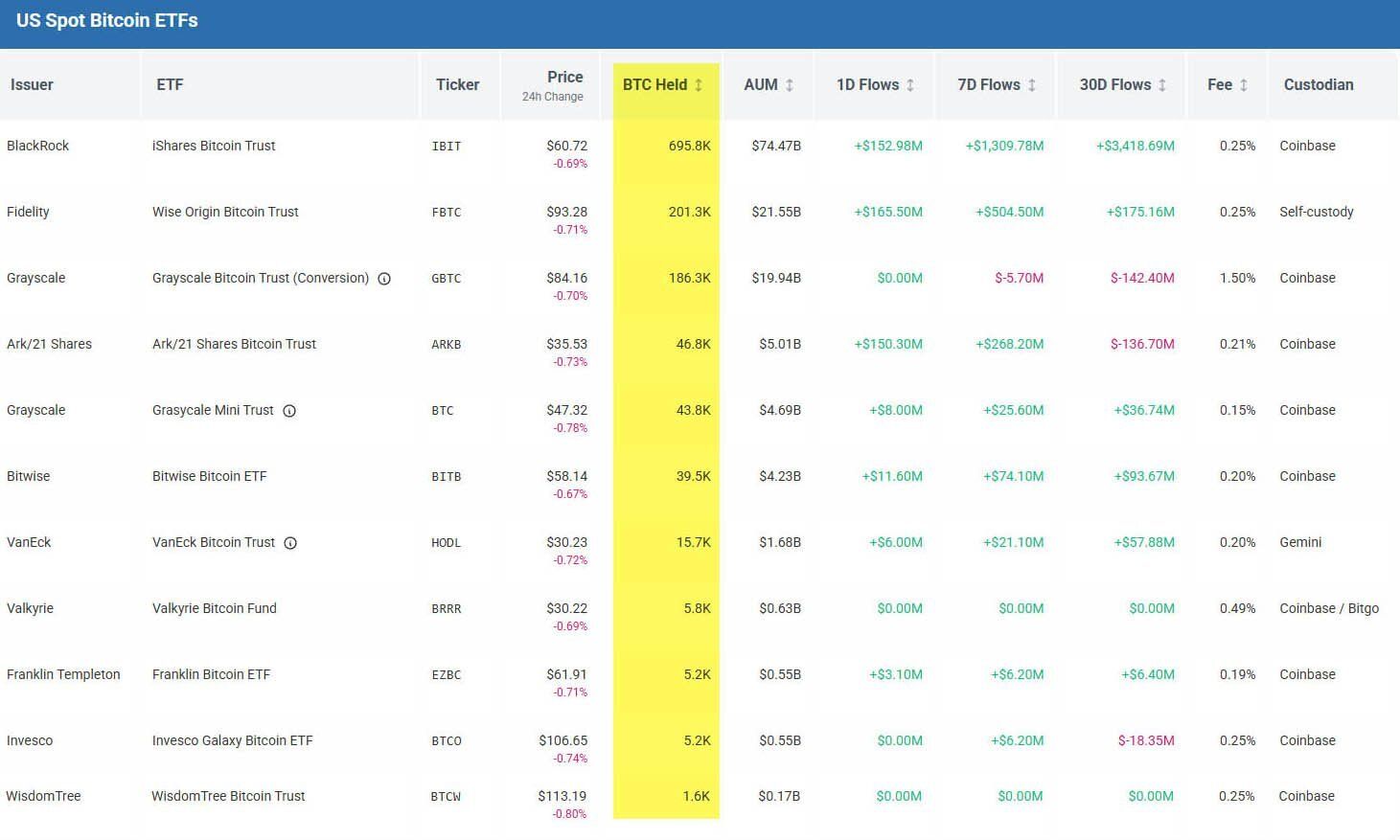
Task: Click the BTC Held header label
Action: tap(654, 84)
